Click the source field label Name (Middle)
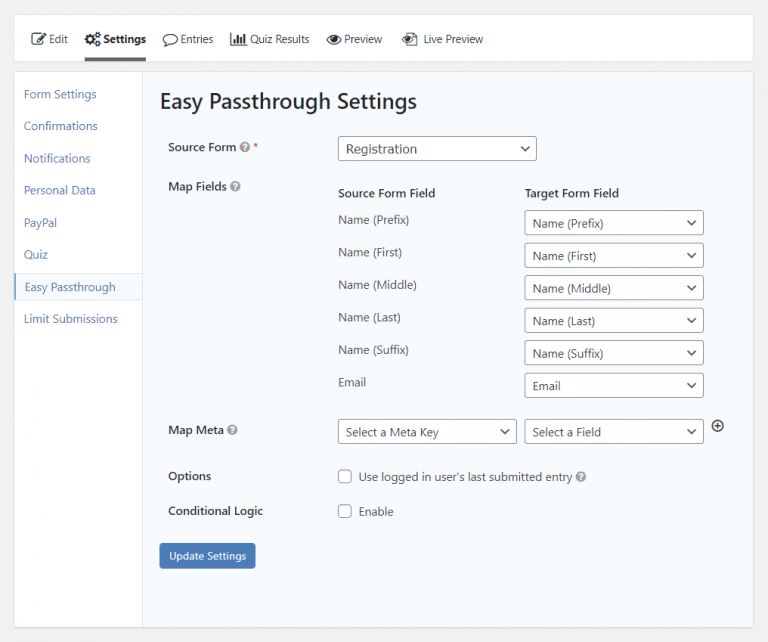768x642 pixels. [377, 285]
